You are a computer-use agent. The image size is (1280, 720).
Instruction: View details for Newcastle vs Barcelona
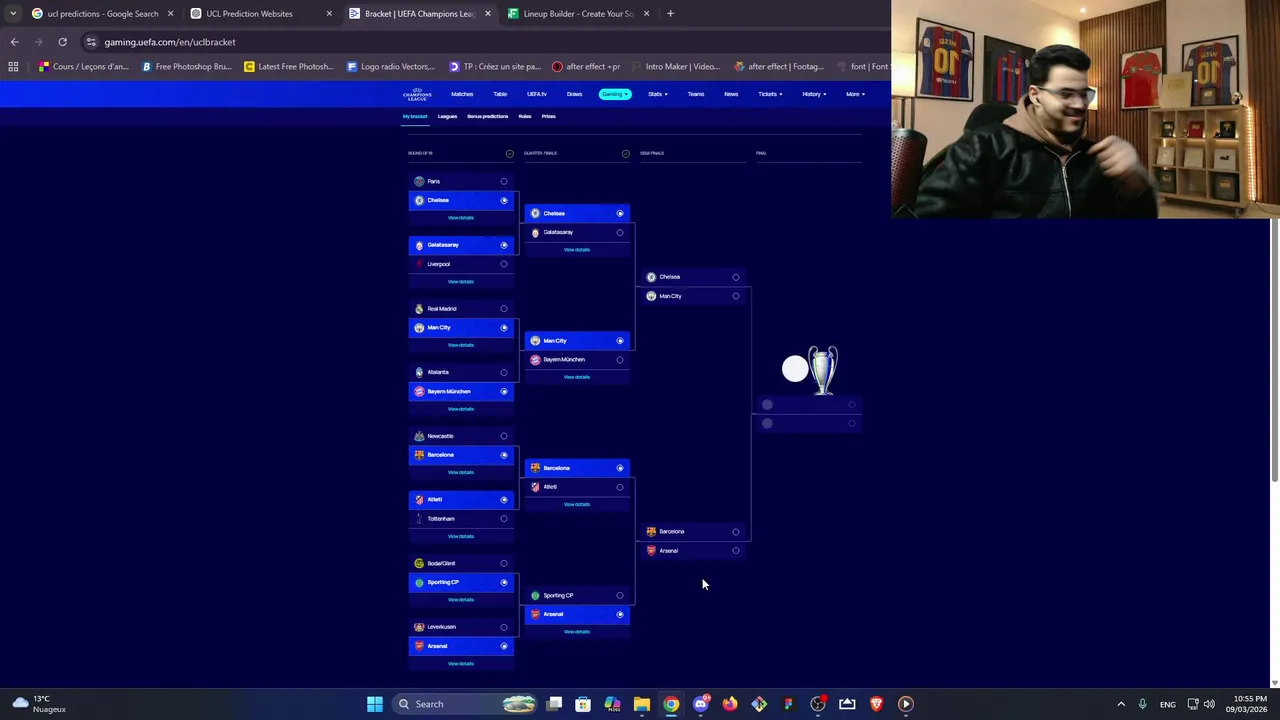coord(461,473)
